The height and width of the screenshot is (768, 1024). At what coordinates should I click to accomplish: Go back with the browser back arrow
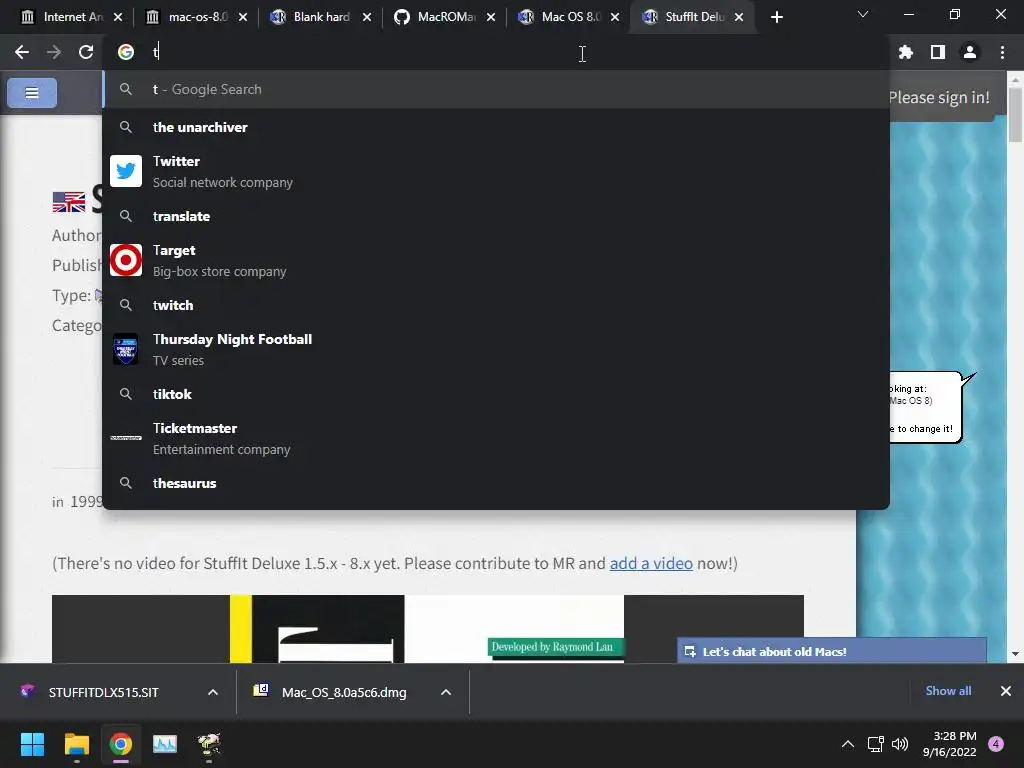pyautogui.click(x=22, y=52)
